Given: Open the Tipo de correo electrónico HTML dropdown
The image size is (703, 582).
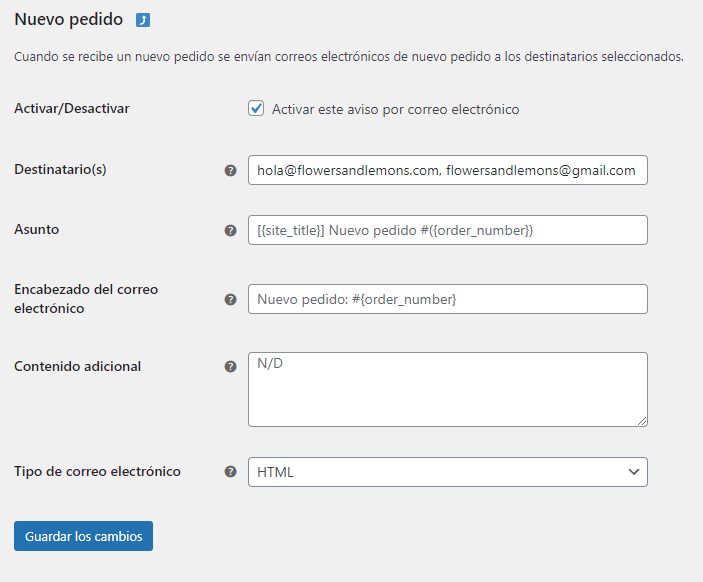Looking at the screenshot, I should click(x=447, y=472).
